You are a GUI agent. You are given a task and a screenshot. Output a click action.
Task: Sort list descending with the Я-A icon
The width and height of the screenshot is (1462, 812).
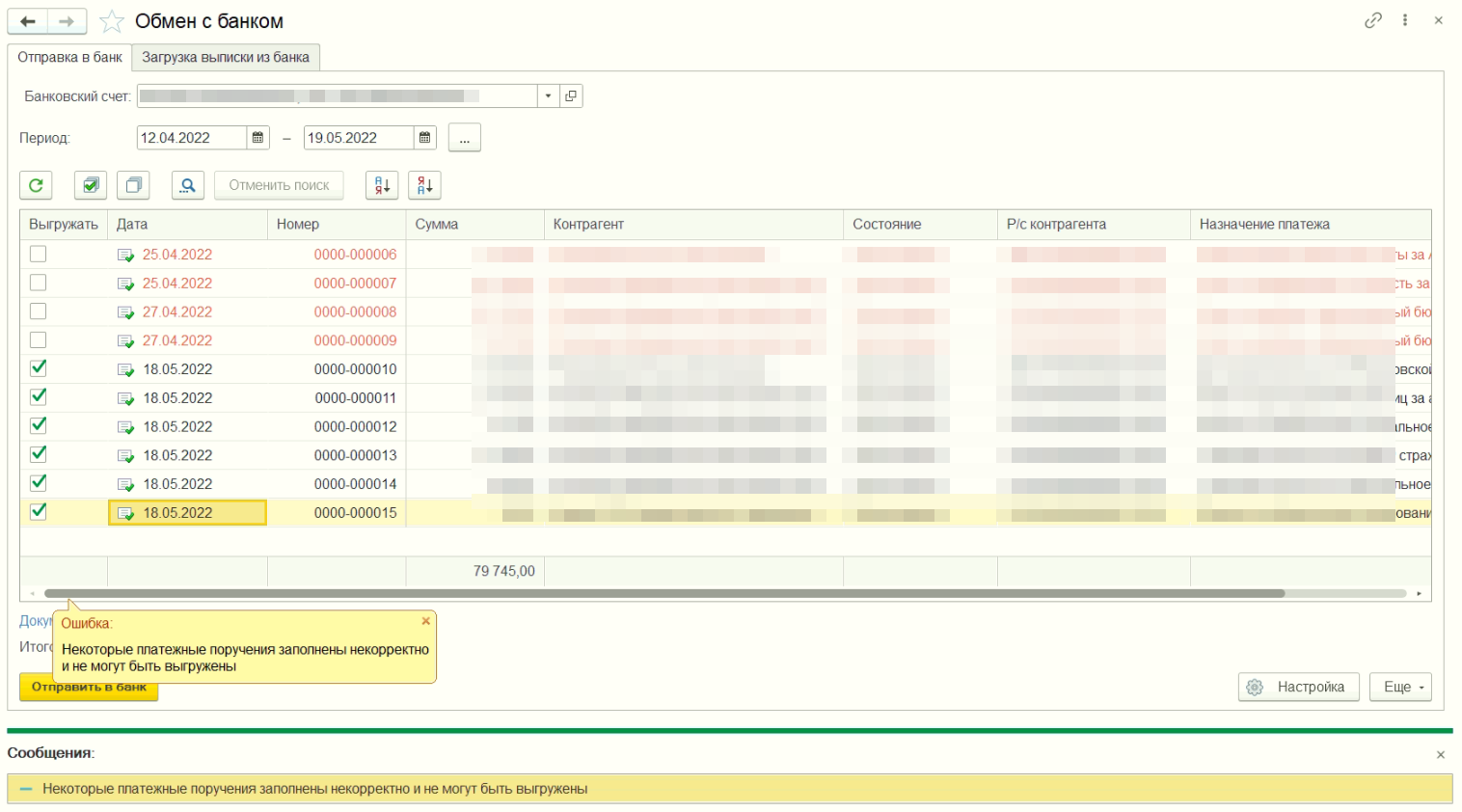(424, 185)
